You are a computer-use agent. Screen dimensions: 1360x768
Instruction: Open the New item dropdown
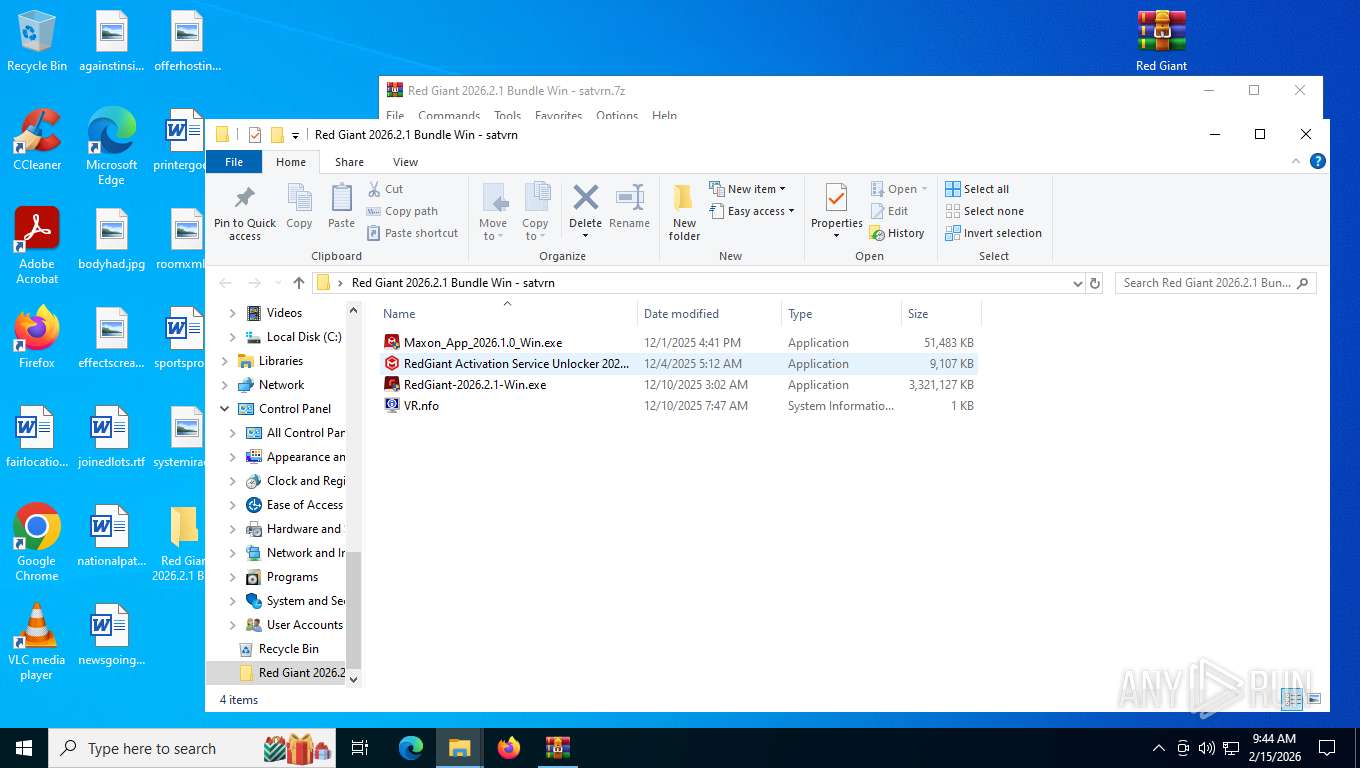pyautogui.click(x=748, y=189)
